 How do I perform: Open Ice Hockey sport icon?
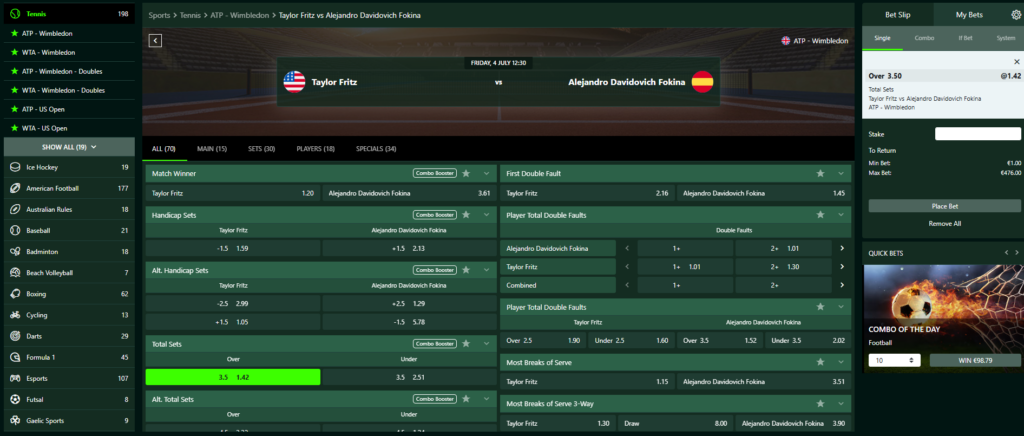coord(15,167)
